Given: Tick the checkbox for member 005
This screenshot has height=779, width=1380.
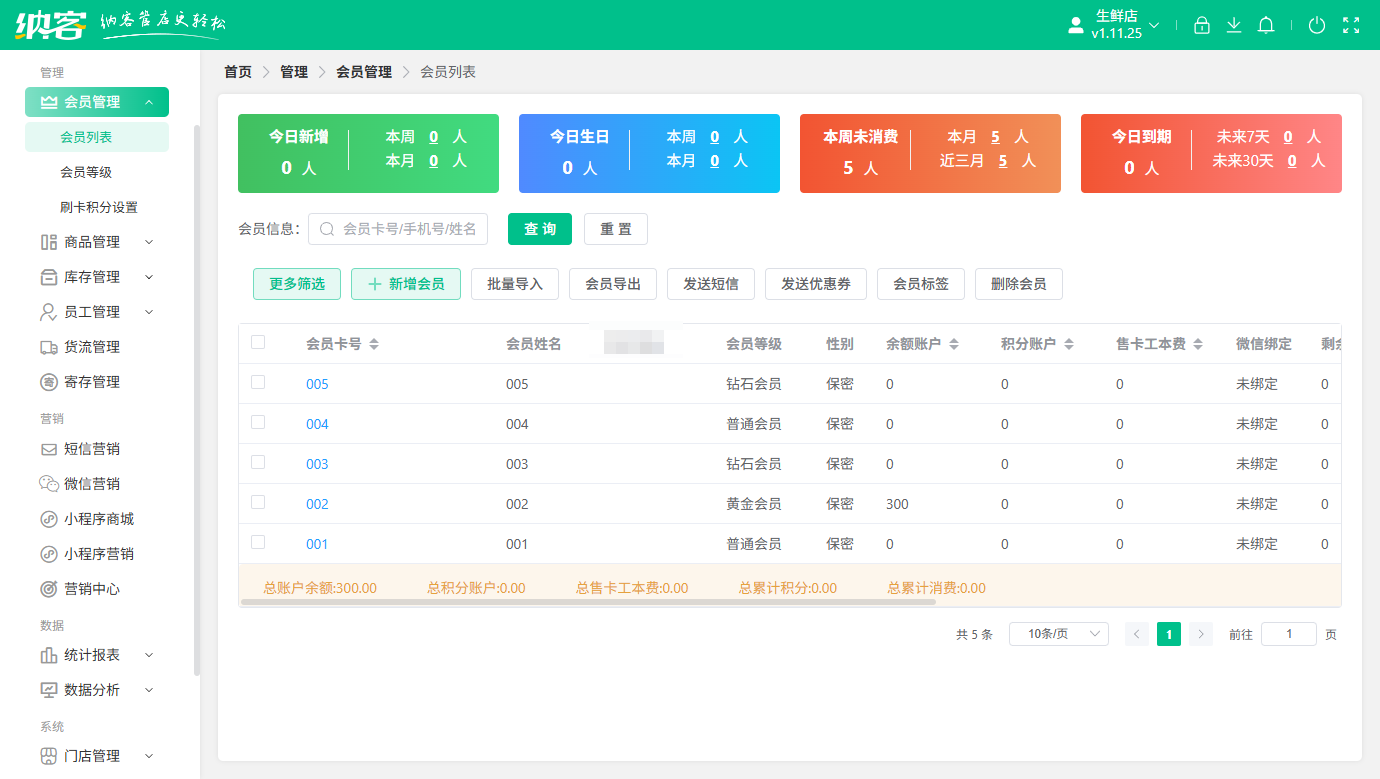Looking at the screenshot, I should [258, 382].
